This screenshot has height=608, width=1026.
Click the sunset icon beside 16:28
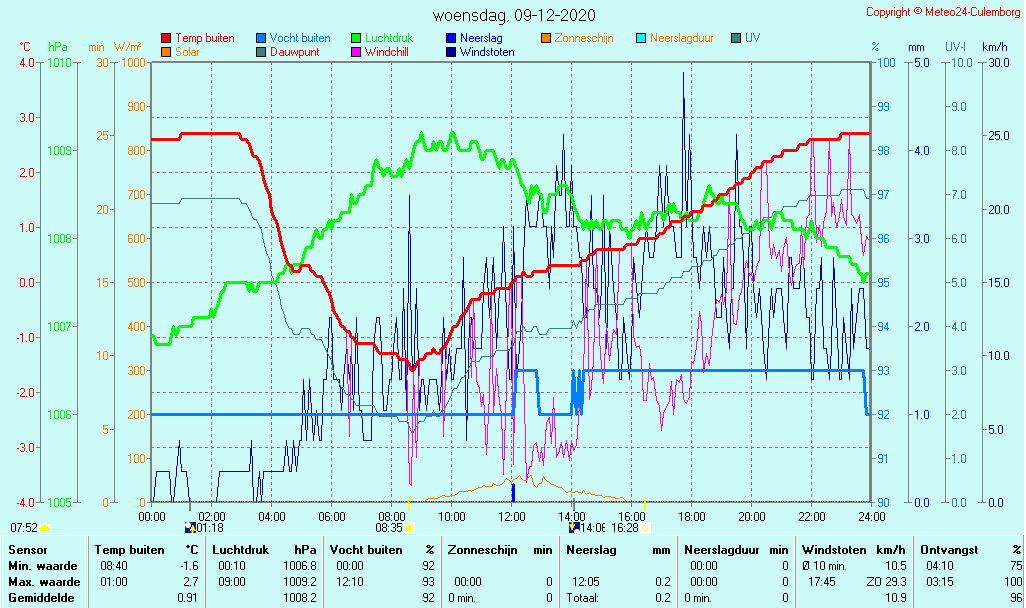click(645, 527)
